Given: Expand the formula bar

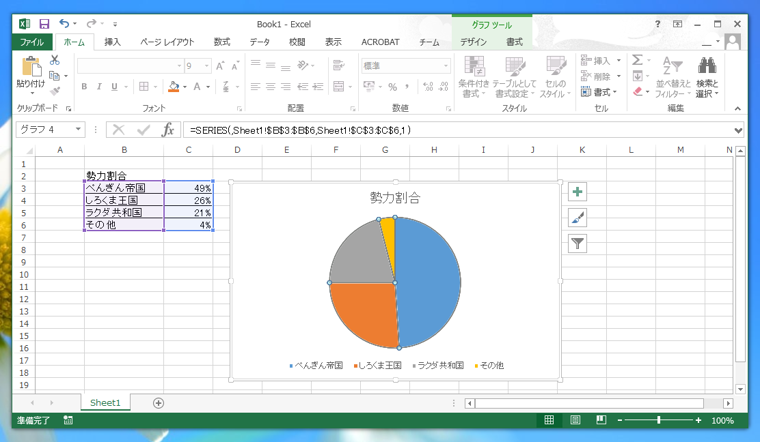Looking at the screenshot, I should pyautogui.click(x=738, y=130).
